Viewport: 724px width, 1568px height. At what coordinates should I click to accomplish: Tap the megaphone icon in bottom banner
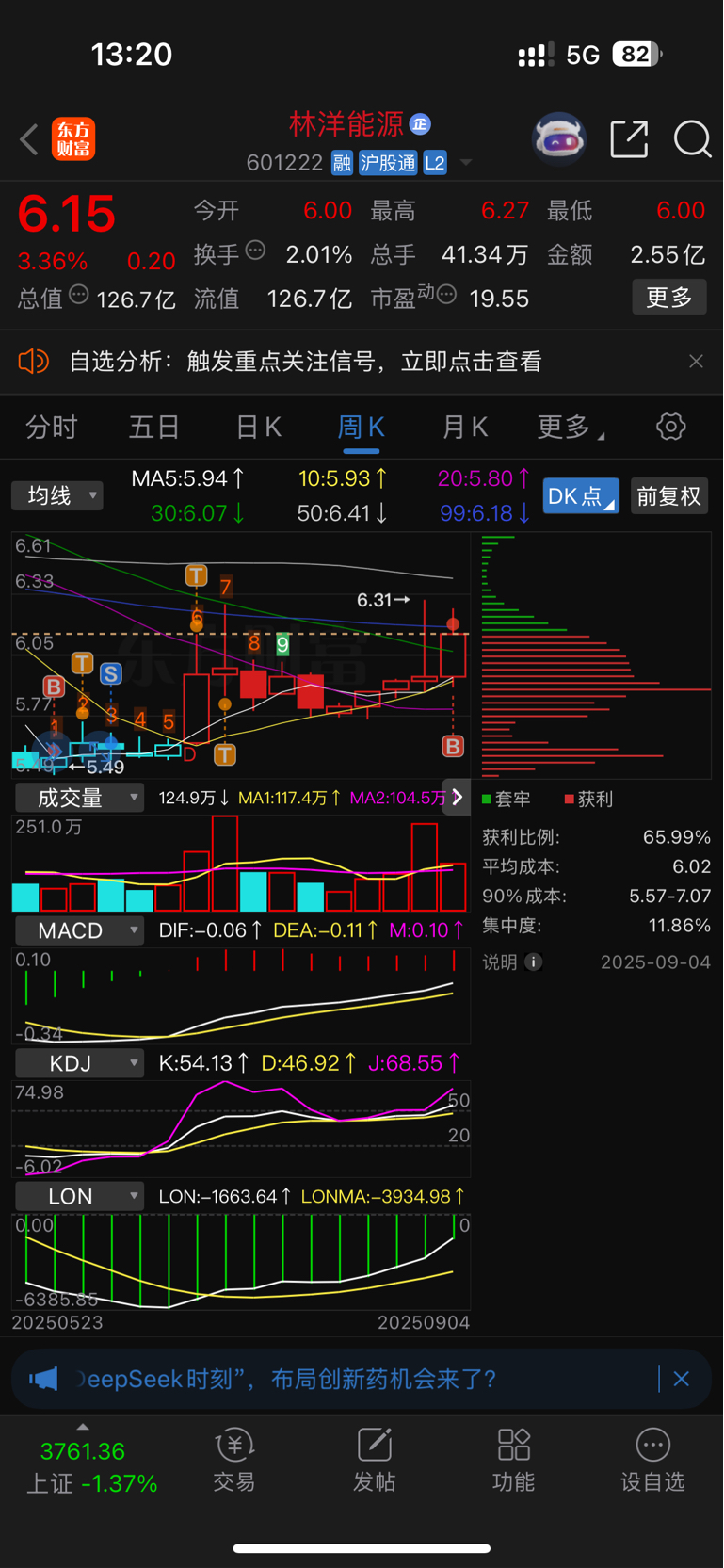[x=43, y=1379]
